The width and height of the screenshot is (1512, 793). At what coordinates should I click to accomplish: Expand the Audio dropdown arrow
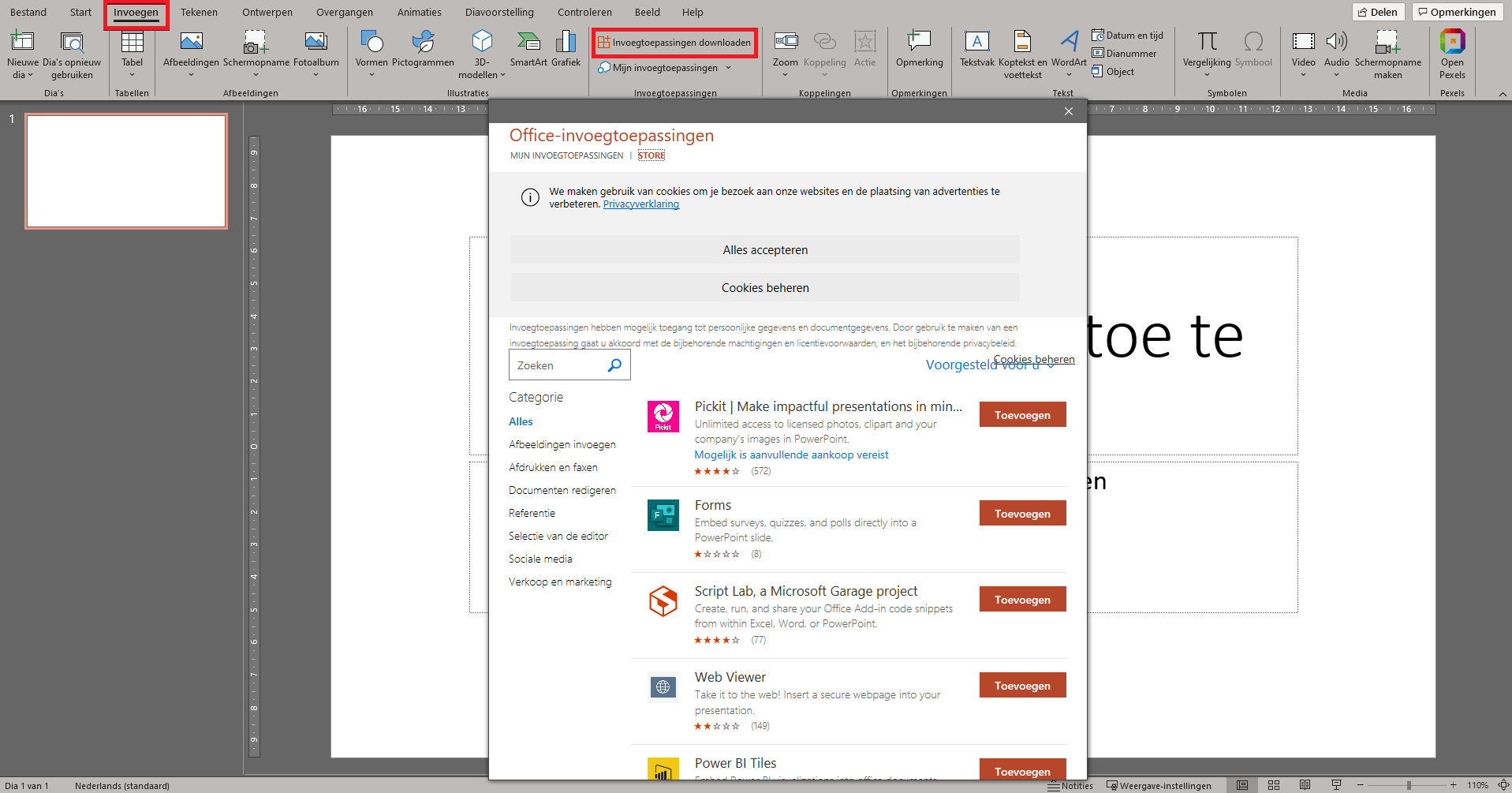point(1336,75)
